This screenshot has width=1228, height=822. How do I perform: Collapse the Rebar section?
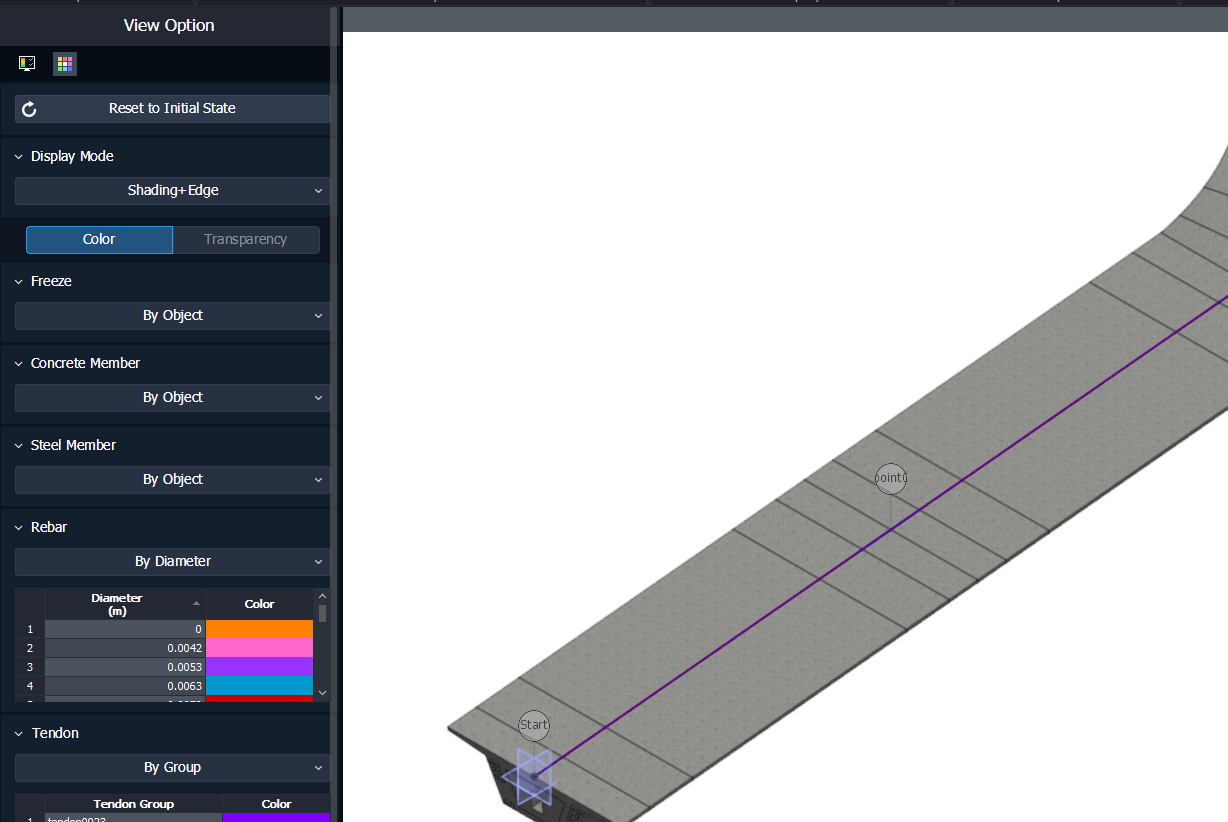pos(19,528)
